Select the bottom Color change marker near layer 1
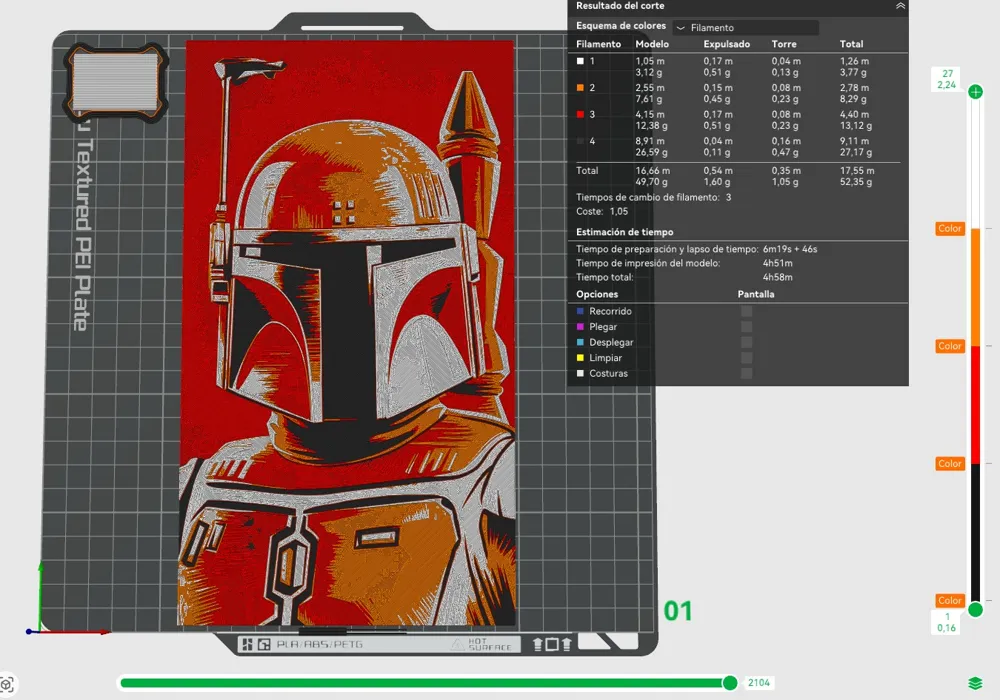The width and height of the screenshot is (1000, 700). point(950,601)
